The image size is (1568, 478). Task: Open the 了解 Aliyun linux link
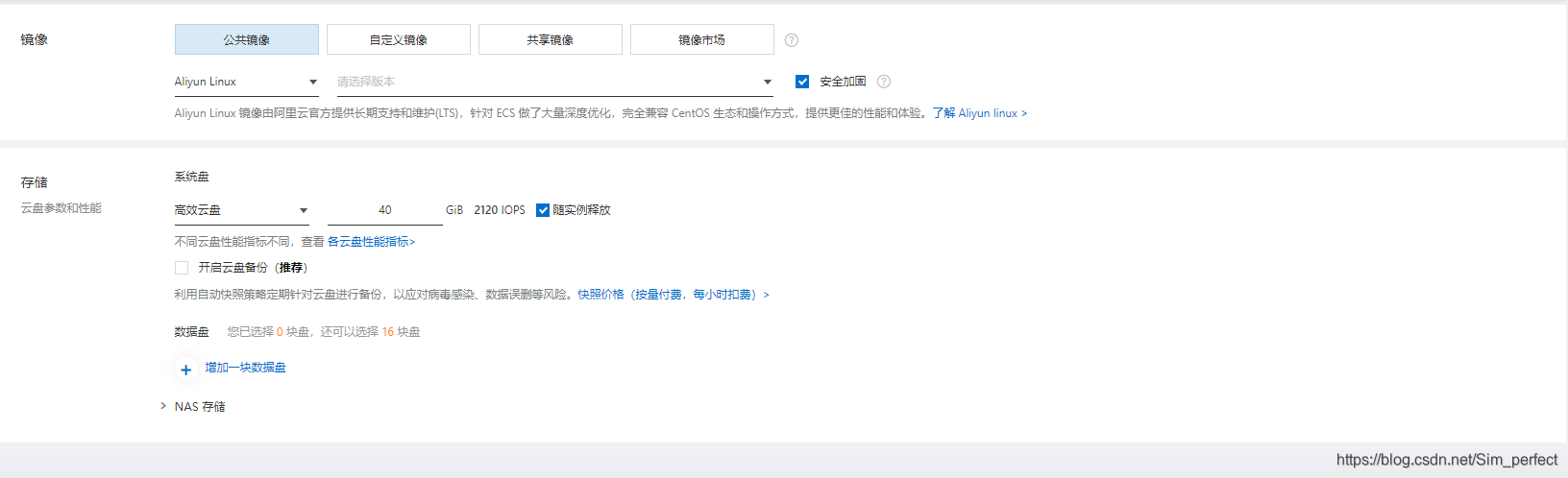(980, 113)
